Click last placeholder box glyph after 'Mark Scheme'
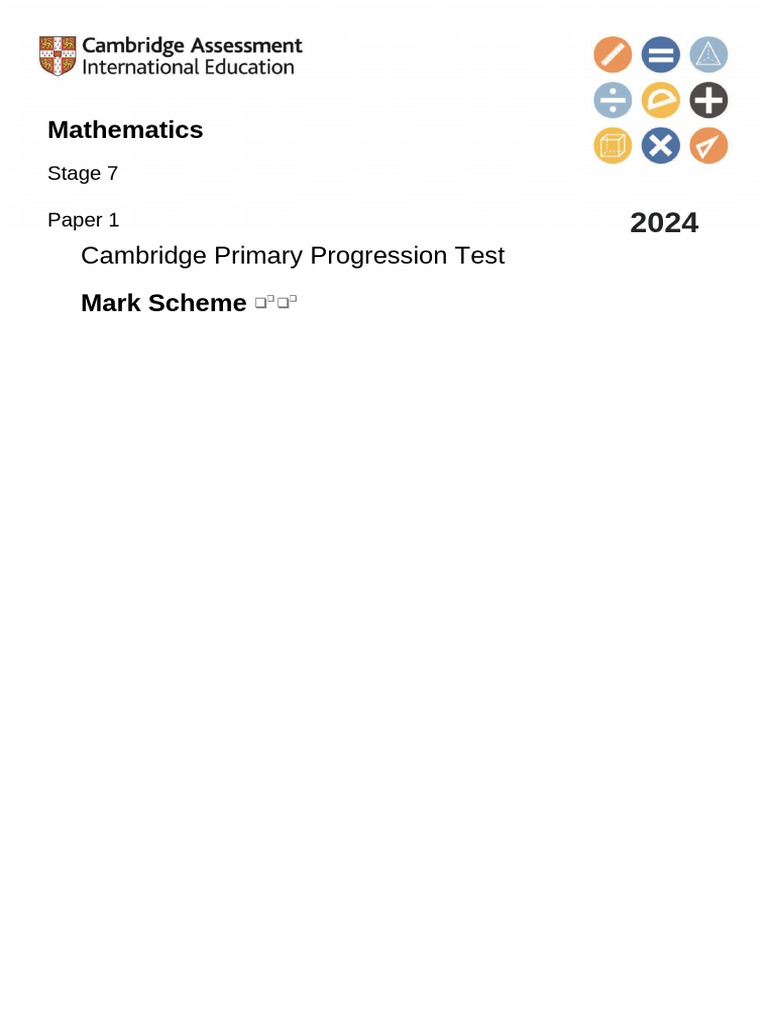 [x=293, y=300]
